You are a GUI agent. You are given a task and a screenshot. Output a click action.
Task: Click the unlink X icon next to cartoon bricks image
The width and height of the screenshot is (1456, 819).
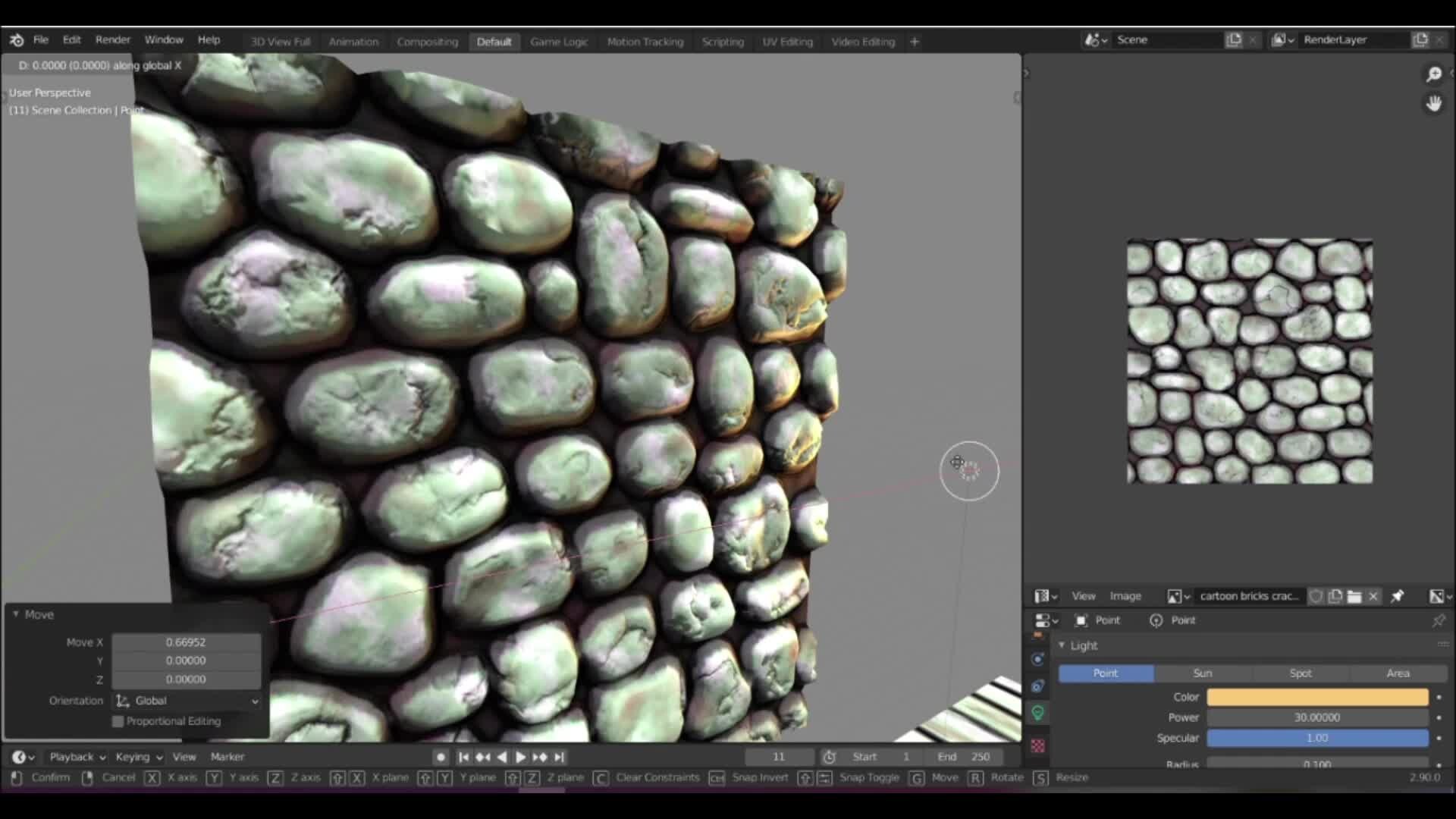(1373, 597)
